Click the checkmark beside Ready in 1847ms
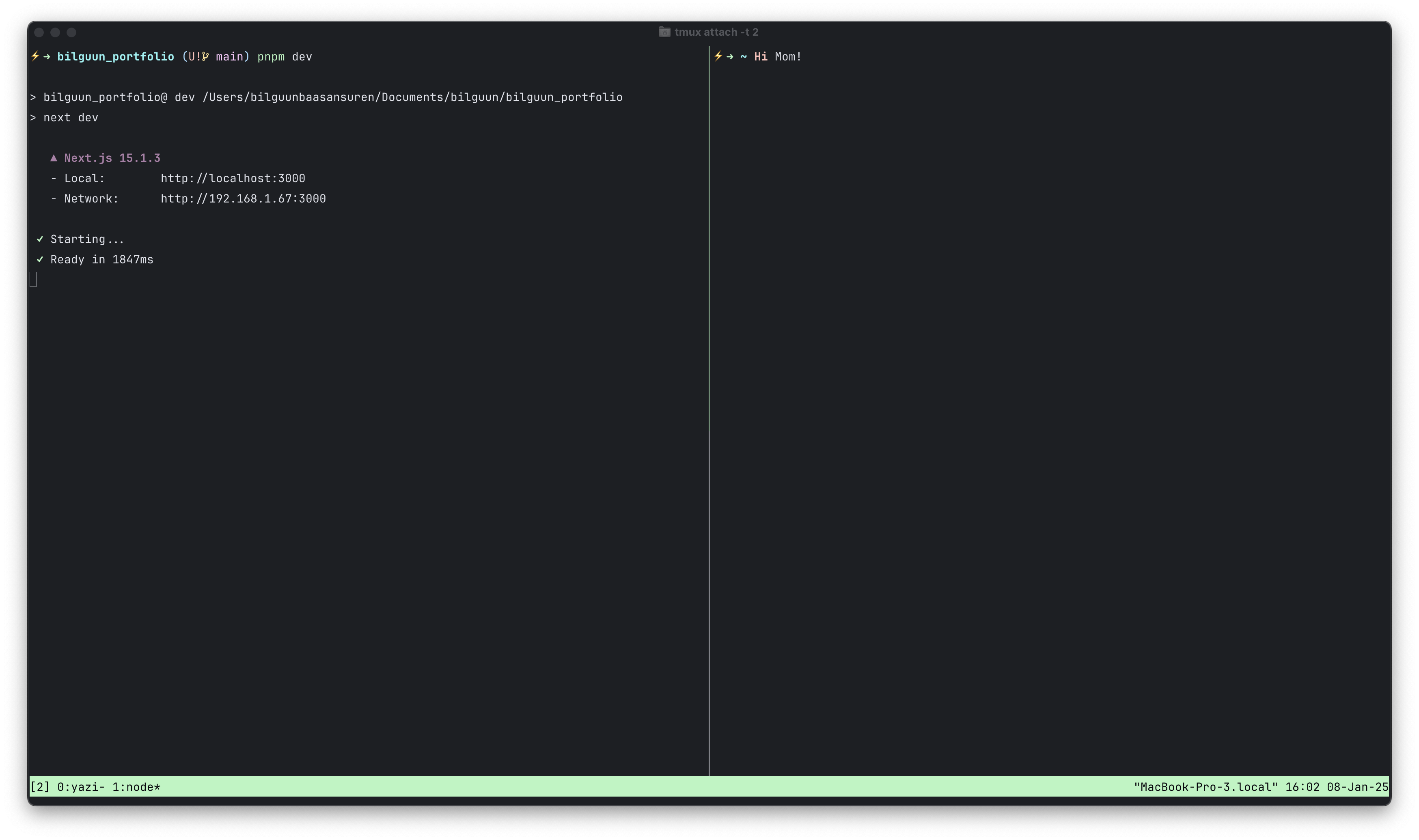Screen dimensions: 1419x840 [x=40, y=259]
